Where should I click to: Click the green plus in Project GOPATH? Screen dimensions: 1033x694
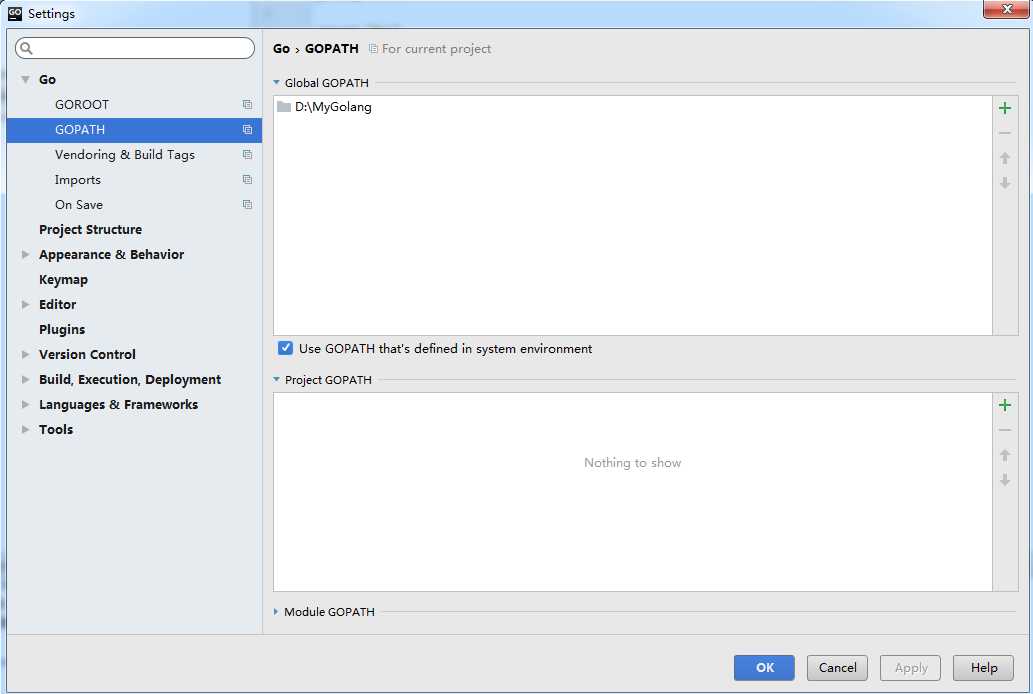[x=1005, y=405]
